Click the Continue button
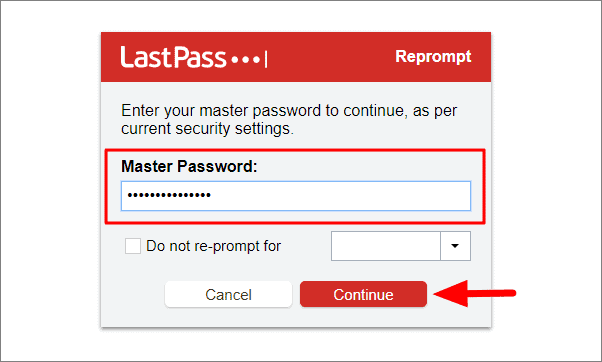 (x=363, y=294)
